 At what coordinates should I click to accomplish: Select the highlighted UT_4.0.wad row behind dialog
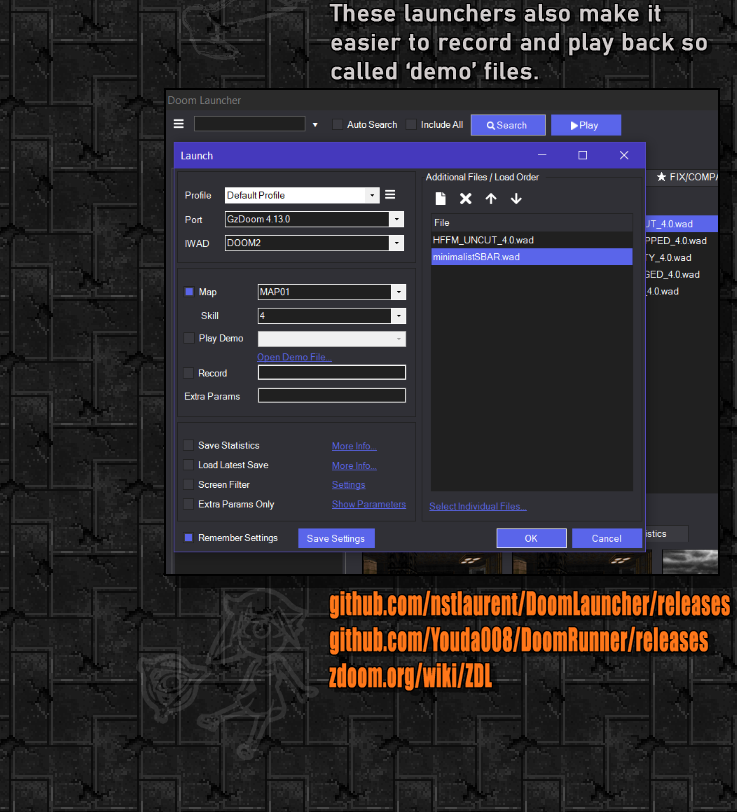(x=681, y=224)
